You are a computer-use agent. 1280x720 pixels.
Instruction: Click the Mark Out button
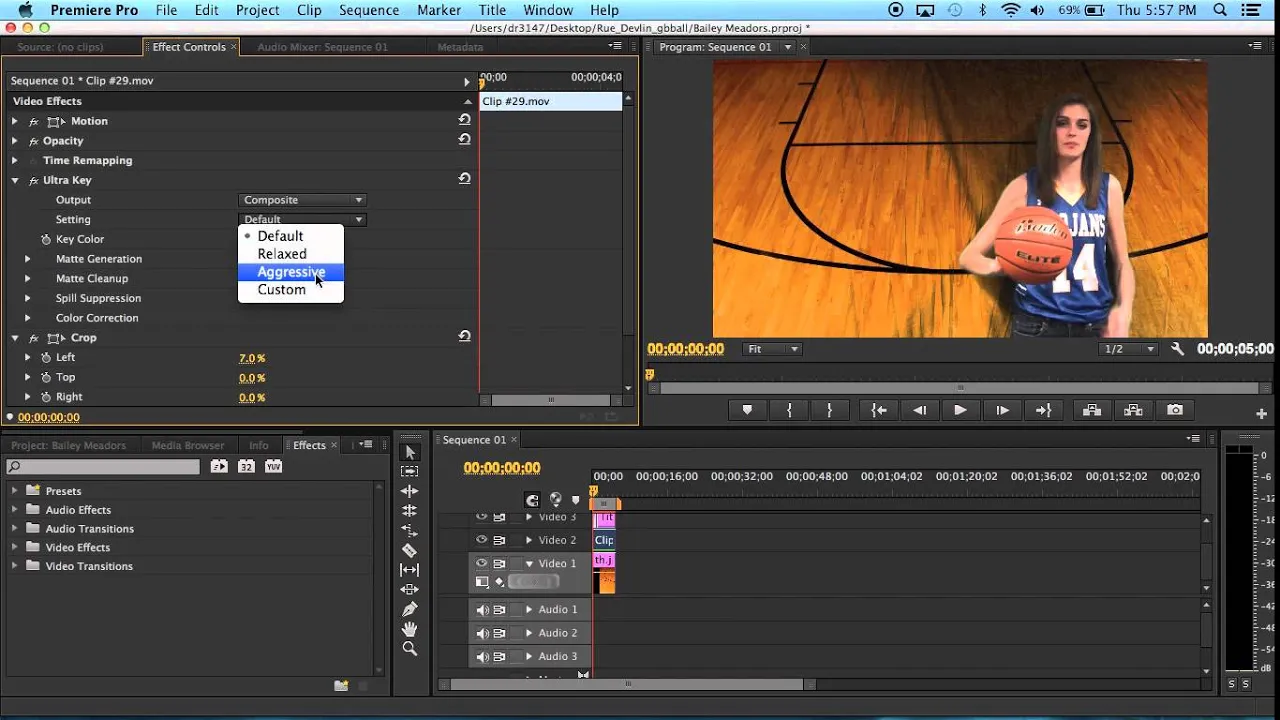(x=830, y=410)
